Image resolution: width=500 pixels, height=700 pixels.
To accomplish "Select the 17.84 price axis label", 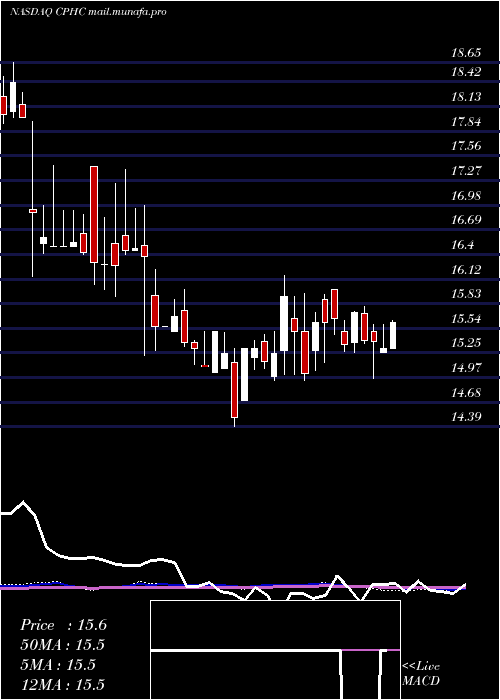I will pos(466,121).
